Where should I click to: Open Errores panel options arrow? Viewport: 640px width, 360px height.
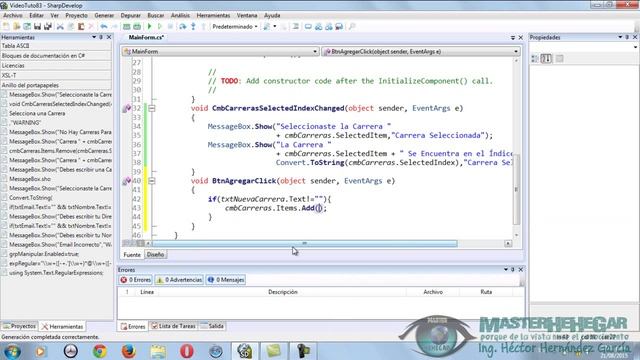[506, 269]
